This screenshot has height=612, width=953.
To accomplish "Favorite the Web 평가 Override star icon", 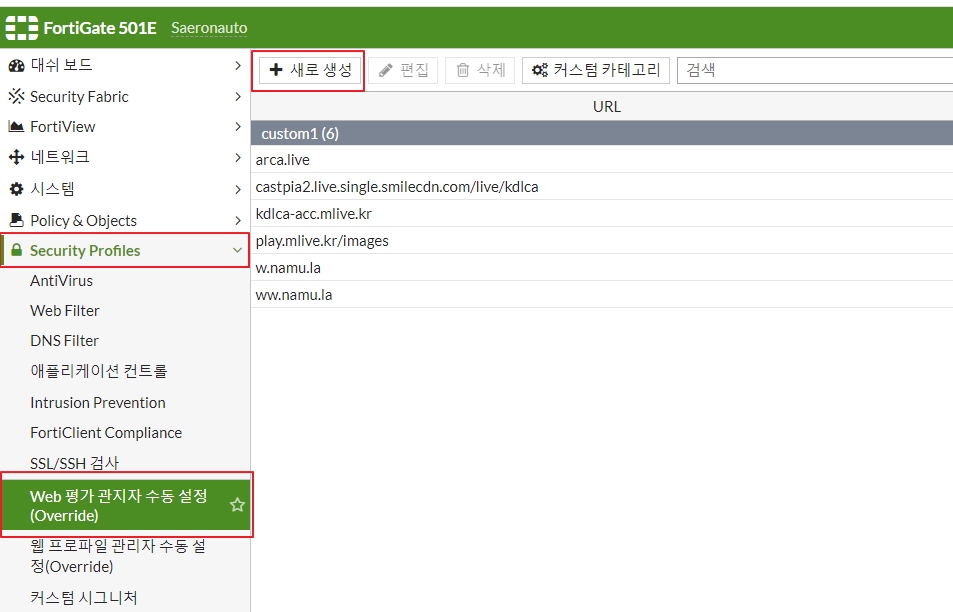I will [237, 504].
